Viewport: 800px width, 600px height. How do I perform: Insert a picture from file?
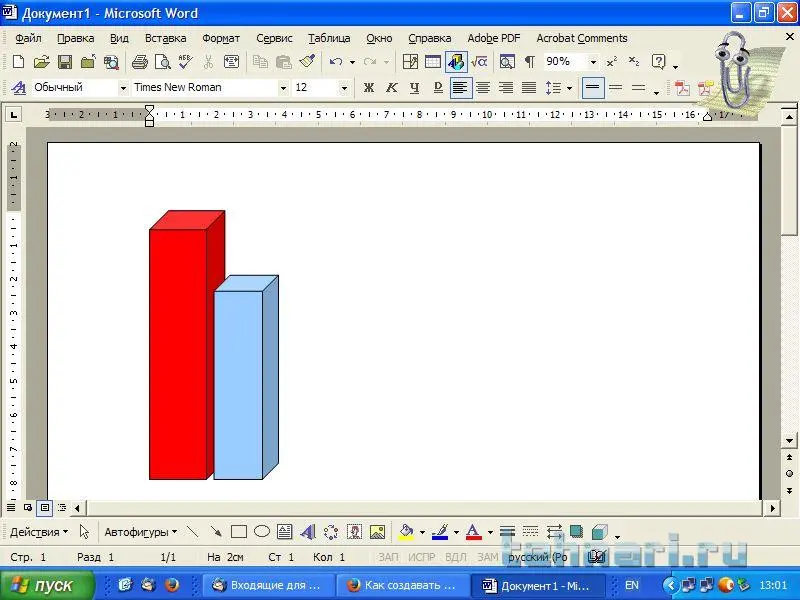click(x=377, y=532)
